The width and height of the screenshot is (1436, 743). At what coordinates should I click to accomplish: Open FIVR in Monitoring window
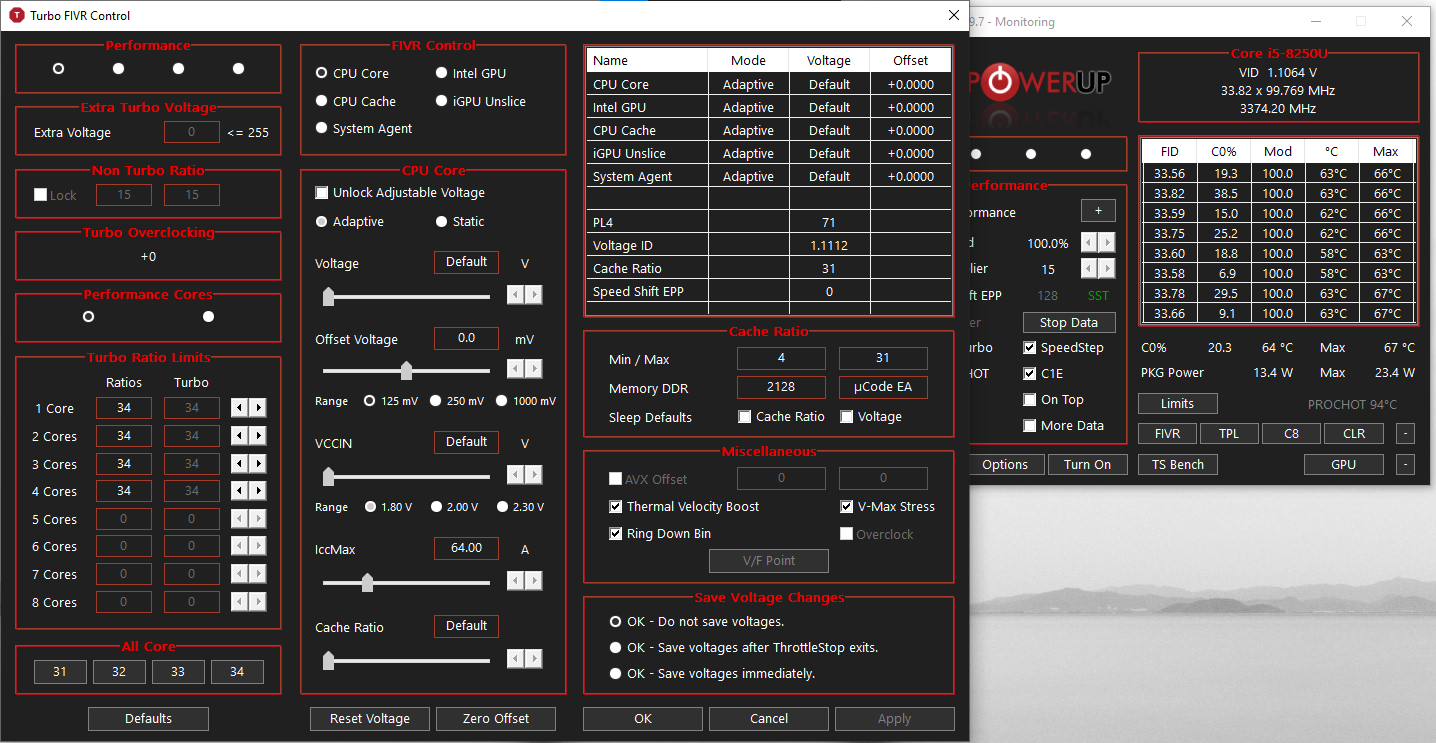pyautogui.click(x=1167, y=434)
